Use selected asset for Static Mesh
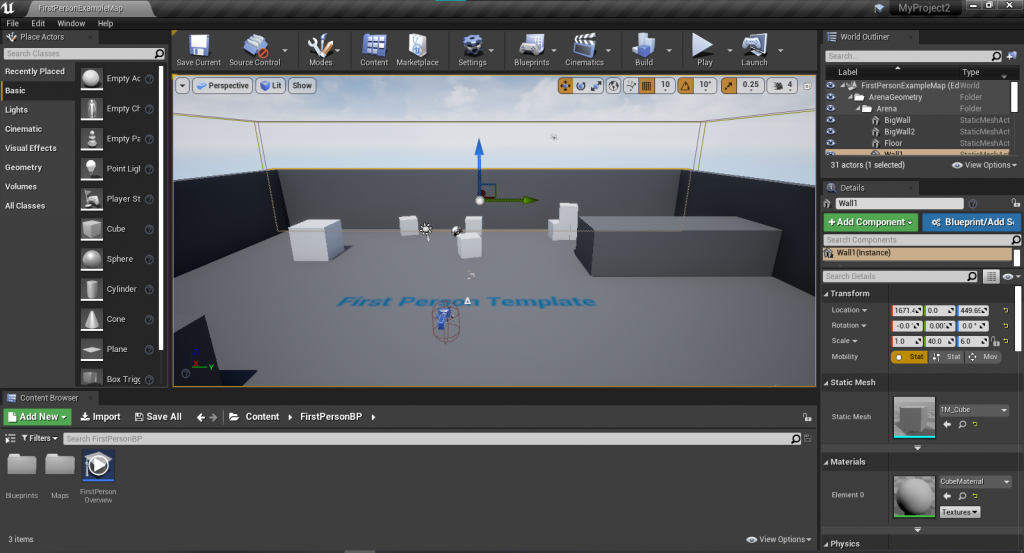 (x=948, y=424)
